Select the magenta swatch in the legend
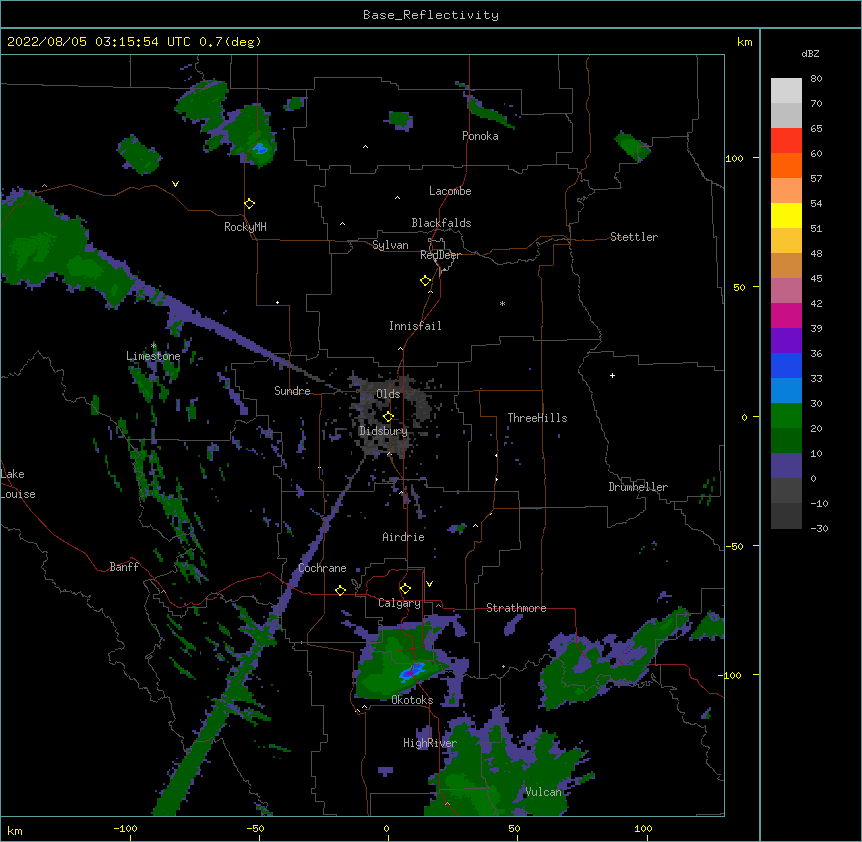Screen dimensions: 862x842 click(x=786, y=315)
